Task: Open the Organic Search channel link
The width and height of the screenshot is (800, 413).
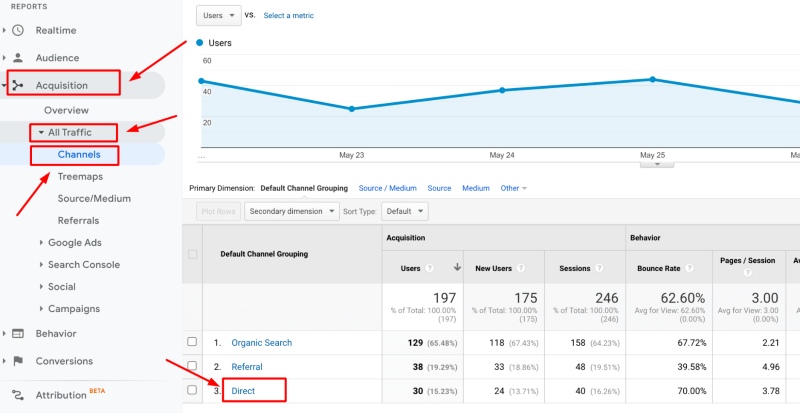Action: click(x=262, y=343)
